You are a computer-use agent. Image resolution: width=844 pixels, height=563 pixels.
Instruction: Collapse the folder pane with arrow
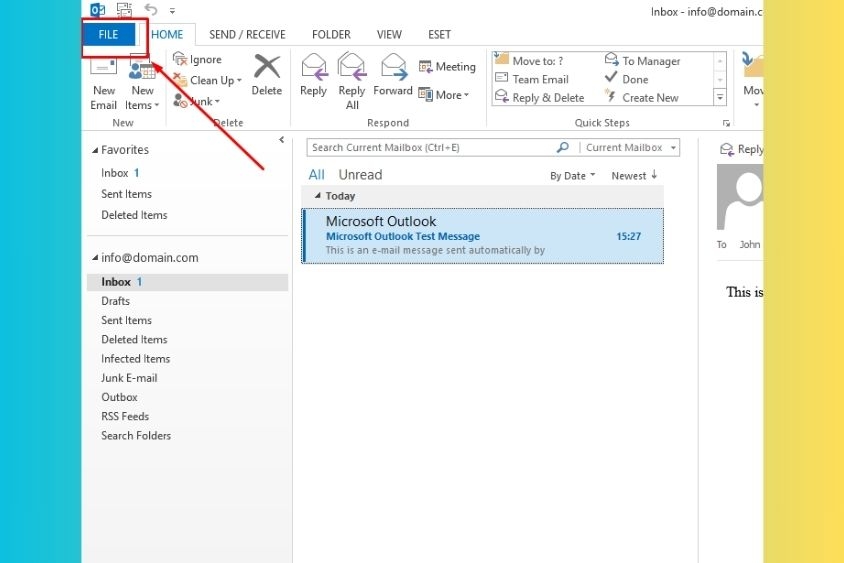[x=282, y=140]
